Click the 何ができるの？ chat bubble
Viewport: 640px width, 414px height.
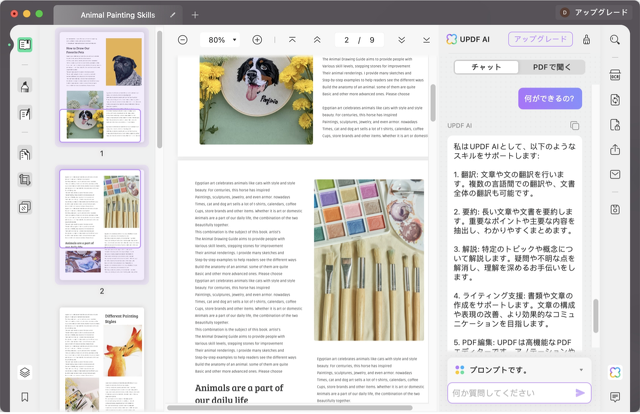point(550,98)
